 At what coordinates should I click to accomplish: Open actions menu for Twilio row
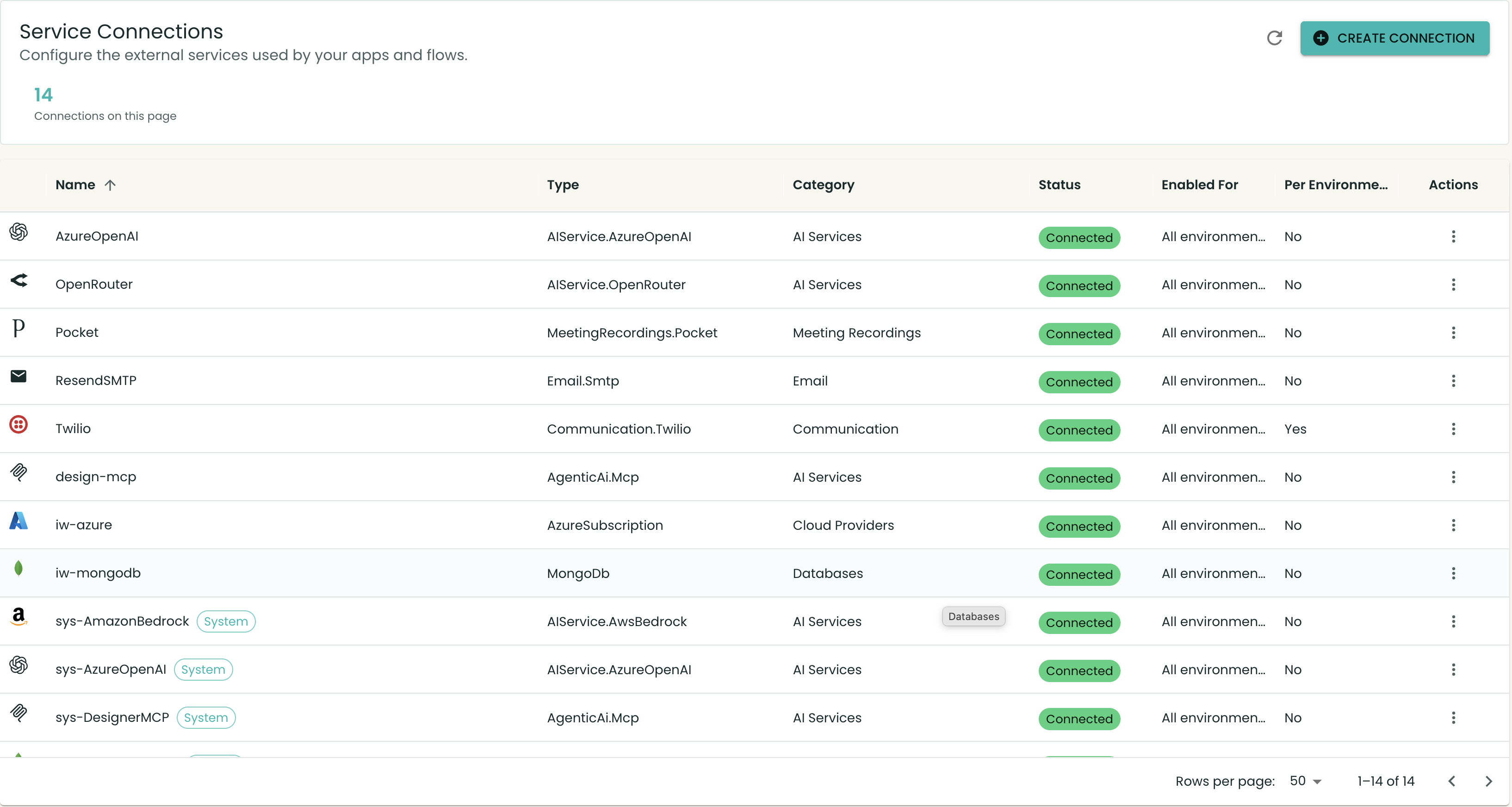pos(1453,429)
